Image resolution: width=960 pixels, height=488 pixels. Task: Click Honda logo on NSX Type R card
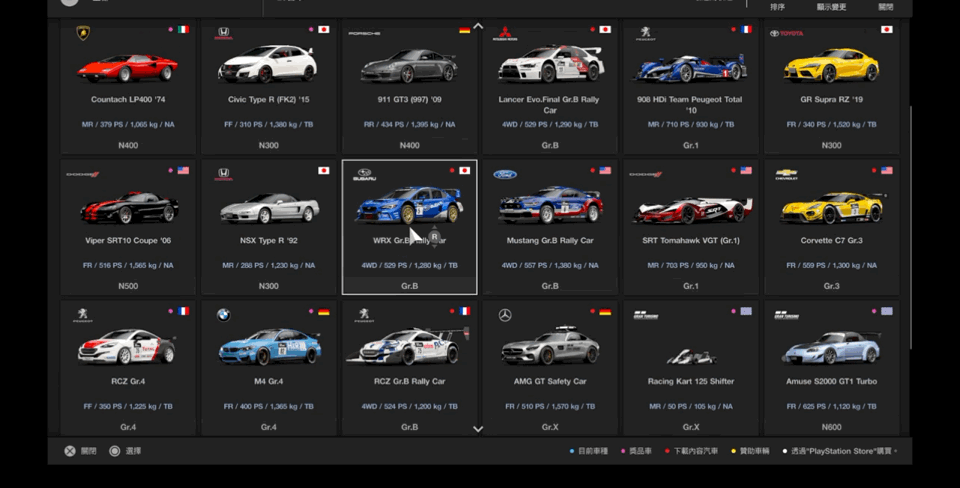pyautogui.click(x=223, y=175)
